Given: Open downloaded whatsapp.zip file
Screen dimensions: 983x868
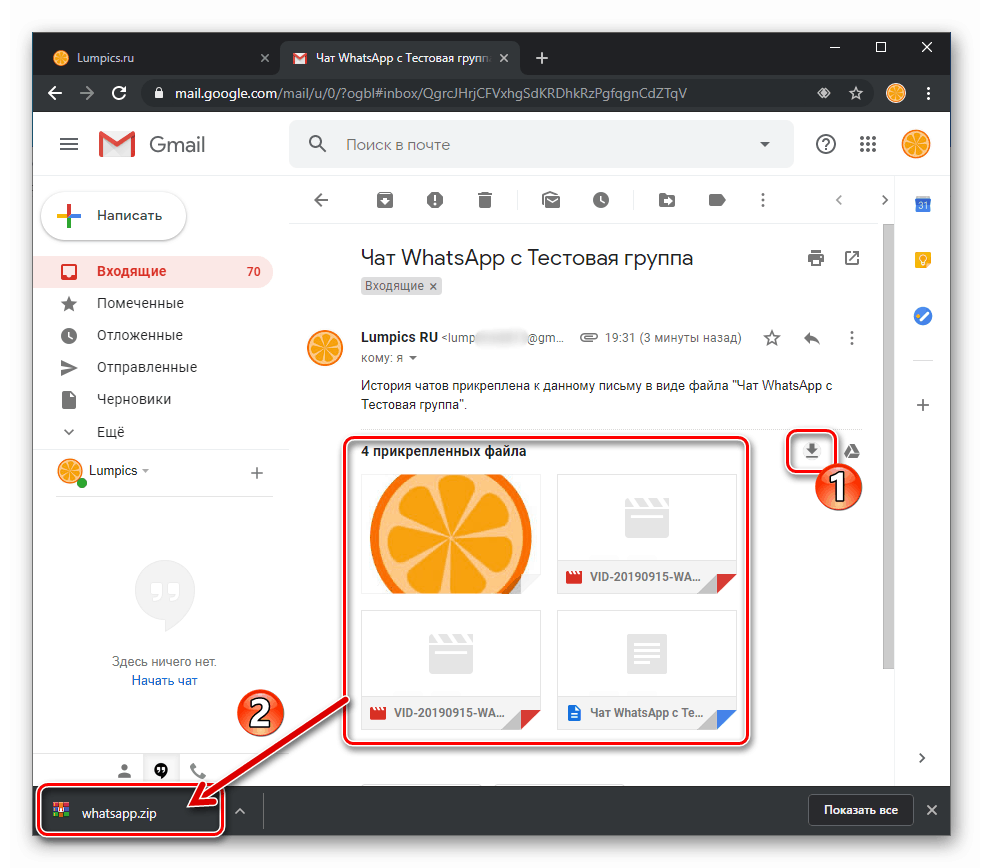Looking at the screenshot, I should coord(130,812).
